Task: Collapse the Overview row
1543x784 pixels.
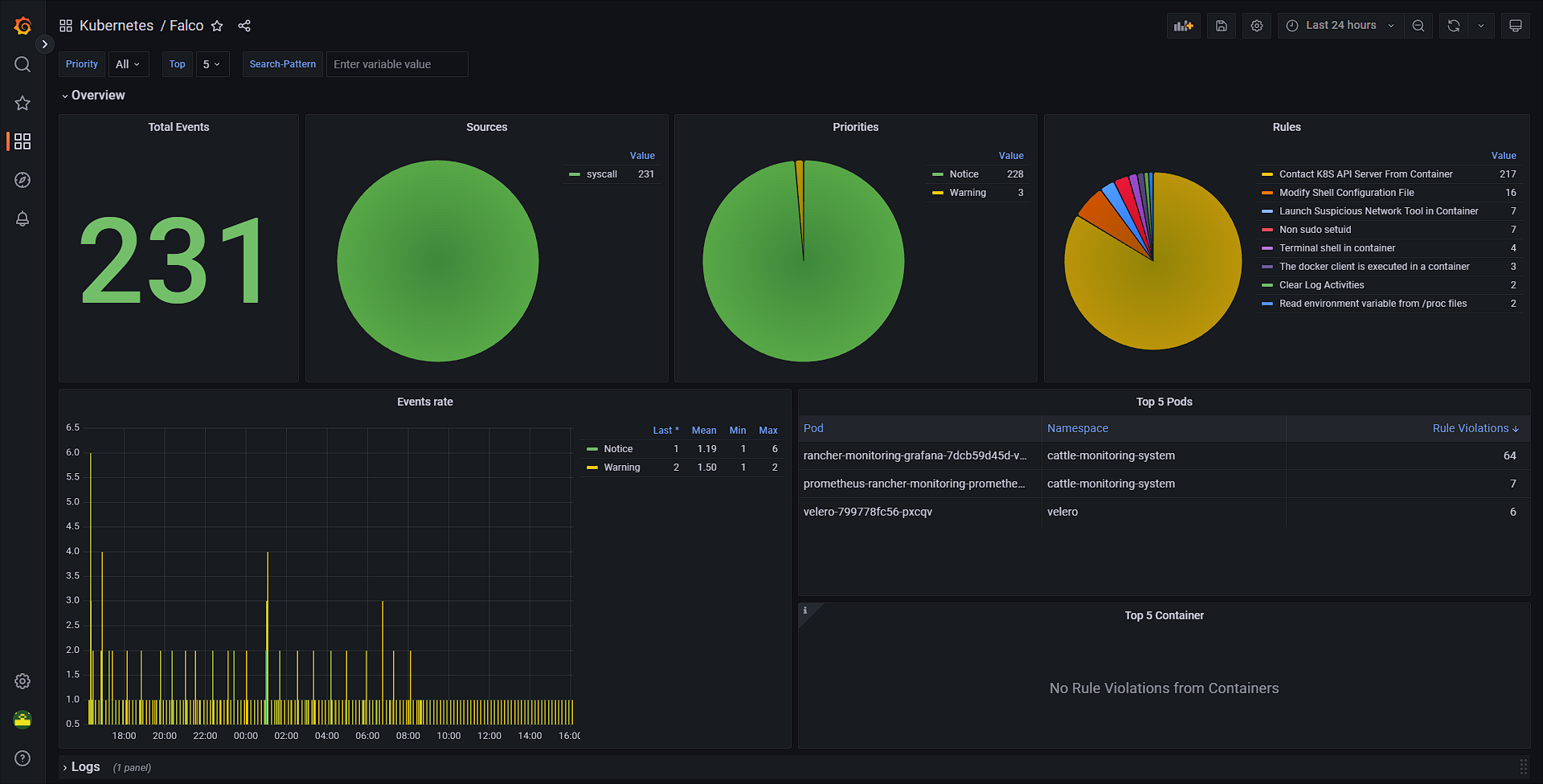Action: pos(93,95)
